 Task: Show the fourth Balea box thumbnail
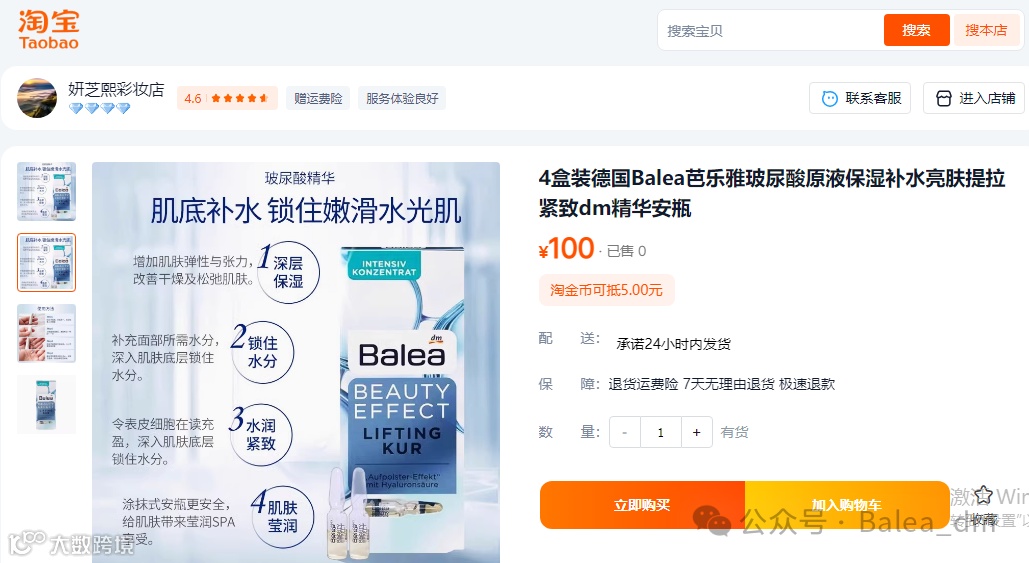click(x=47, y=404)
